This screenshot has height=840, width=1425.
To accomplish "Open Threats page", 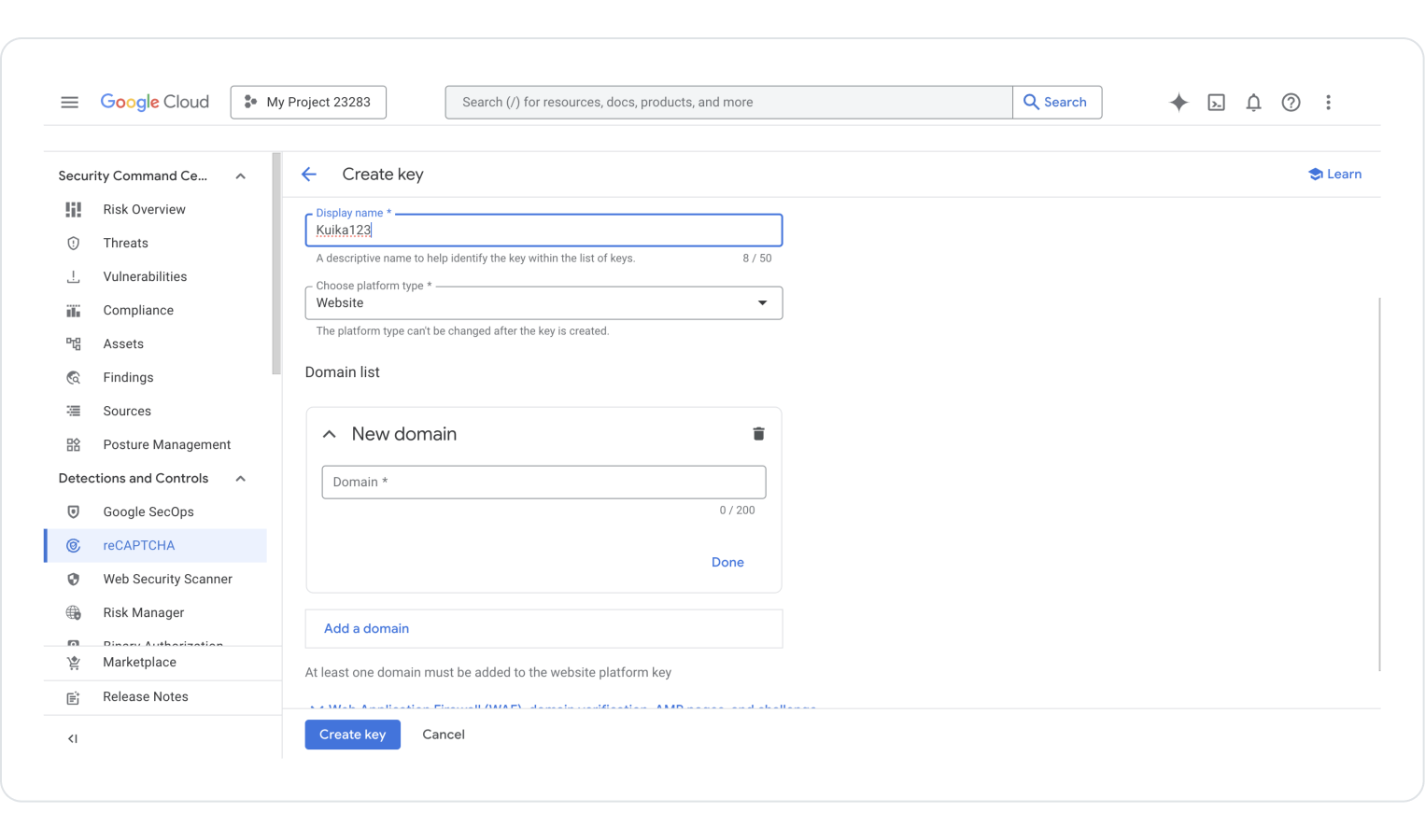I will click(x=125, y=244).
